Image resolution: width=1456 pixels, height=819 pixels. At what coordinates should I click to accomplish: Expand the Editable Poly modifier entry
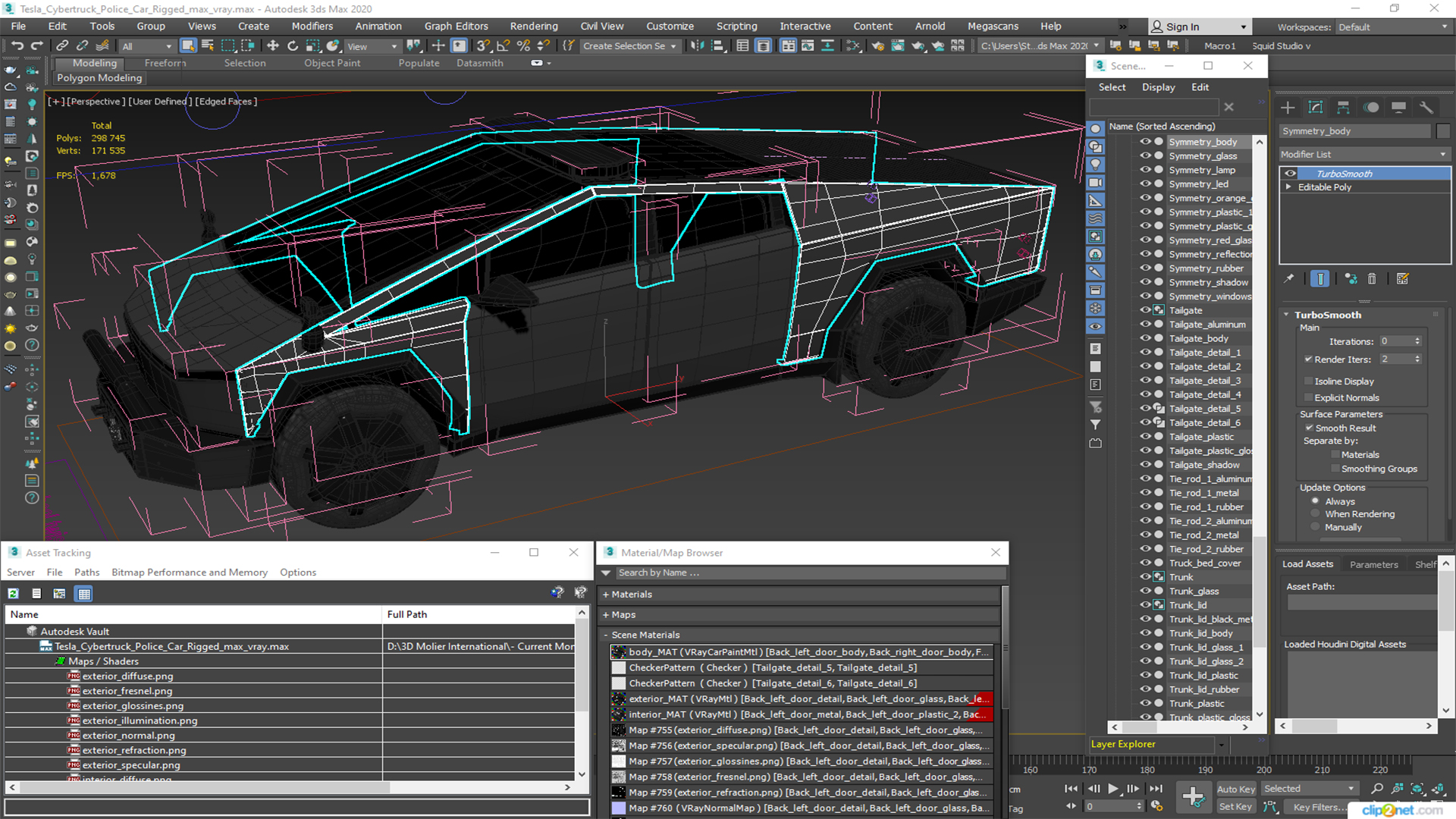1288,187
